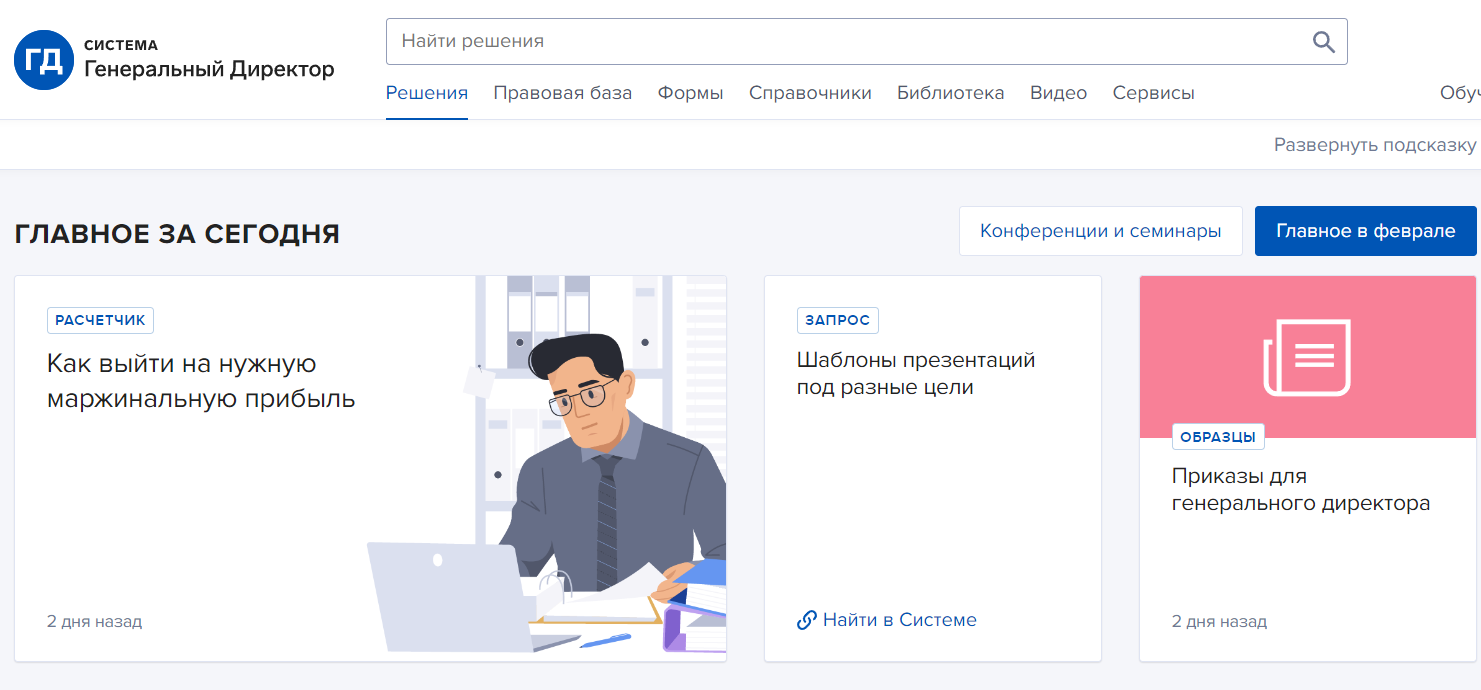
Task: Open the Формы tab
Action: click(x=690, y=93)
